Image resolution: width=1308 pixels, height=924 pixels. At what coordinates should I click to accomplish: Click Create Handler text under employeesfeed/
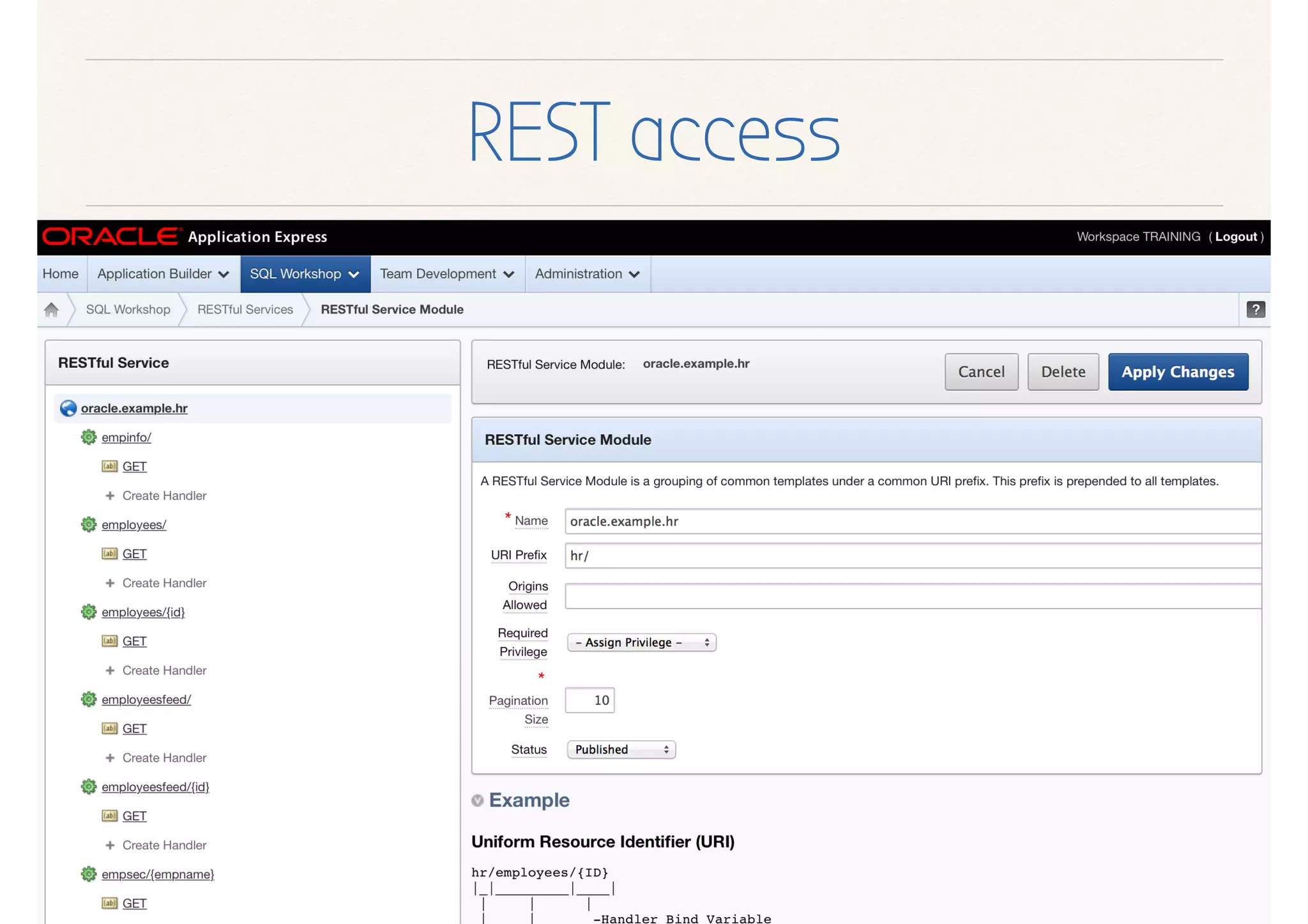(x=165, y=758)
